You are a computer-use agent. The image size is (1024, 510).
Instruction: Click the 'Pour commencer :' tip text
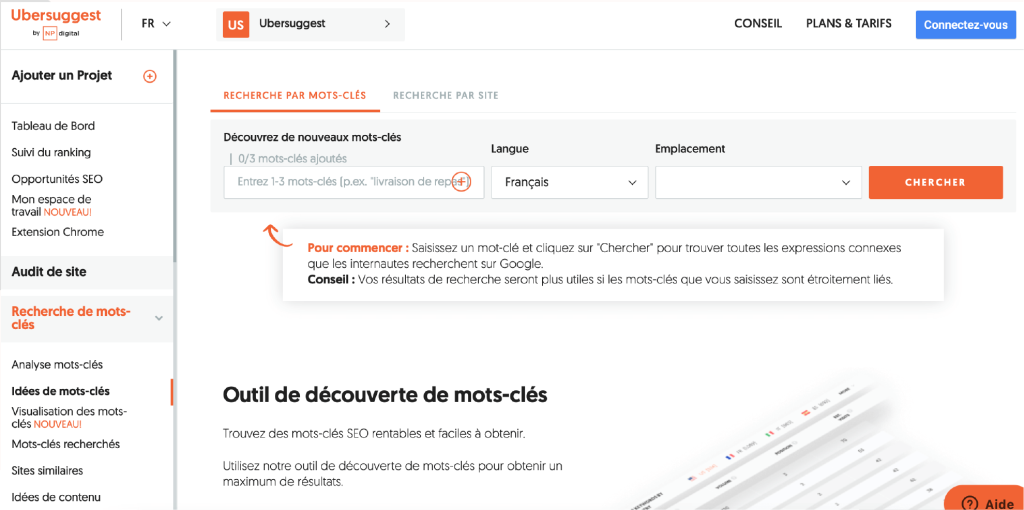(358, 249)
